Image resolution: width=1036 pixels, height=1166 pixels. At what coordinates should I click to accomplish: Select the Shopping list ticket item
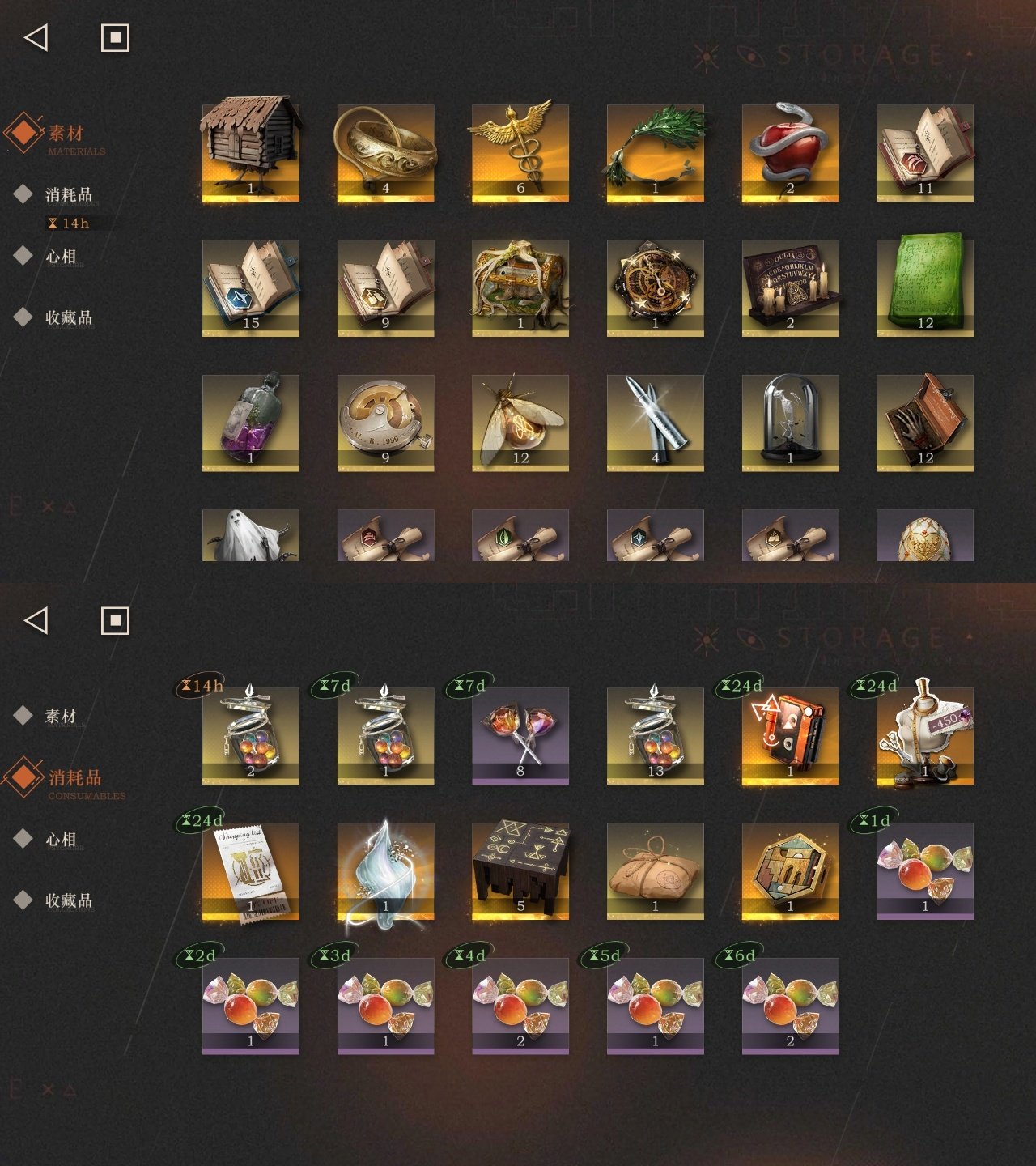[250, 871]
